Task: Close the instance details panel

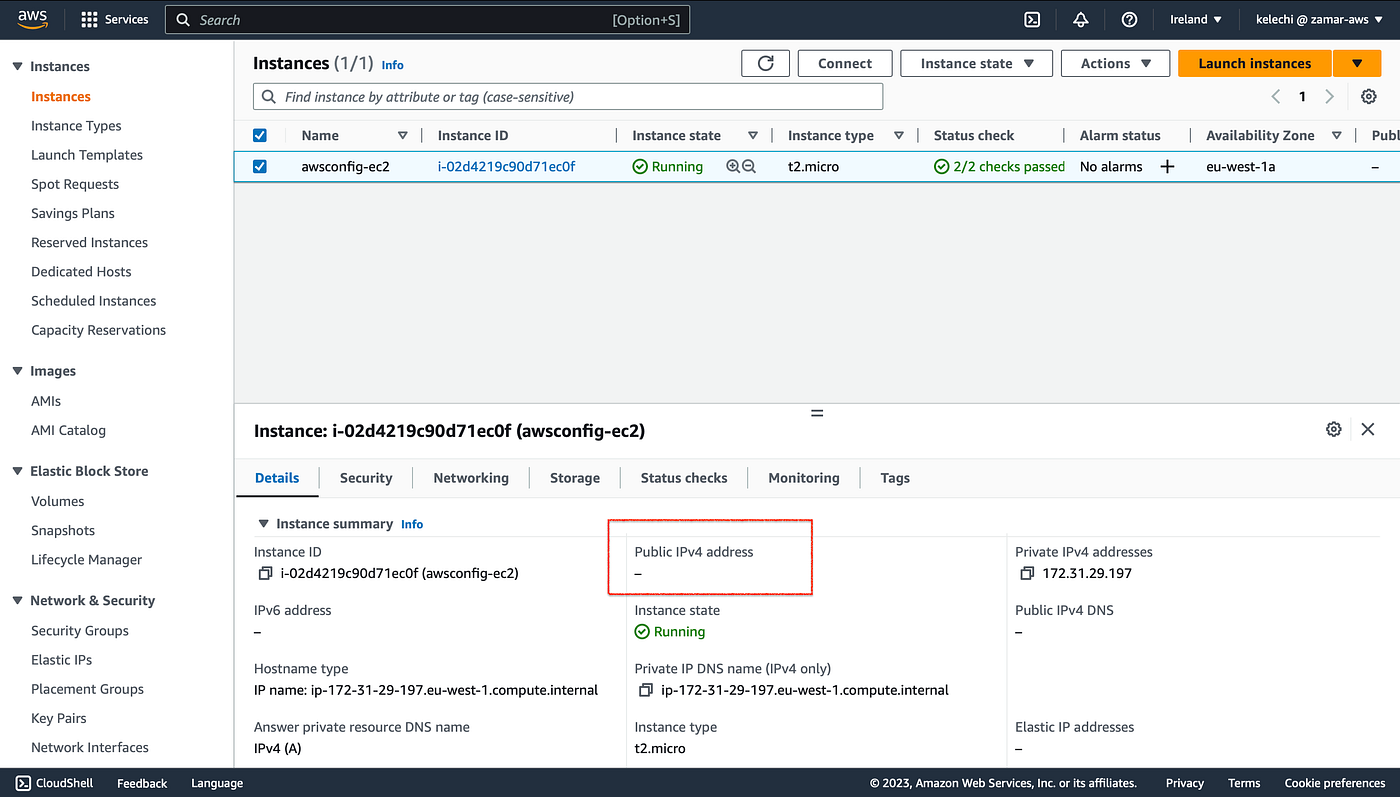Action: tap(1368, 429)
